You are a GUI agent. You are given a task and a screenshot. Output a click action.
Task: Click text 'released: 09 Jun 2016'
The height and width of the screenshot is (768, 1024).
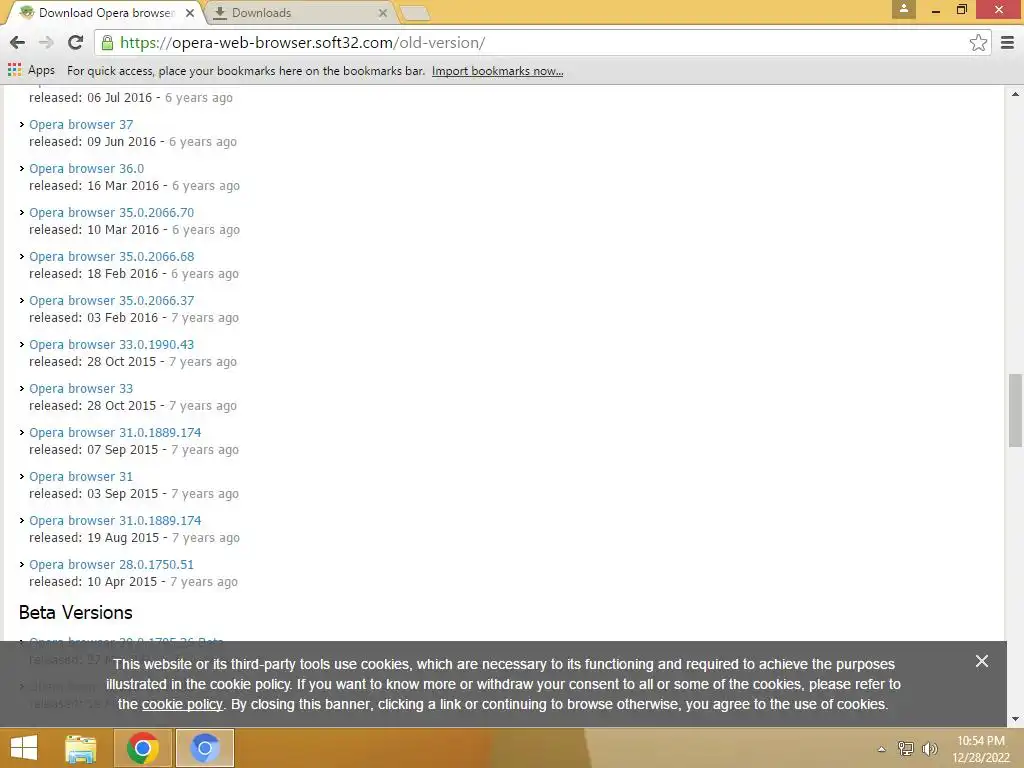92,142
